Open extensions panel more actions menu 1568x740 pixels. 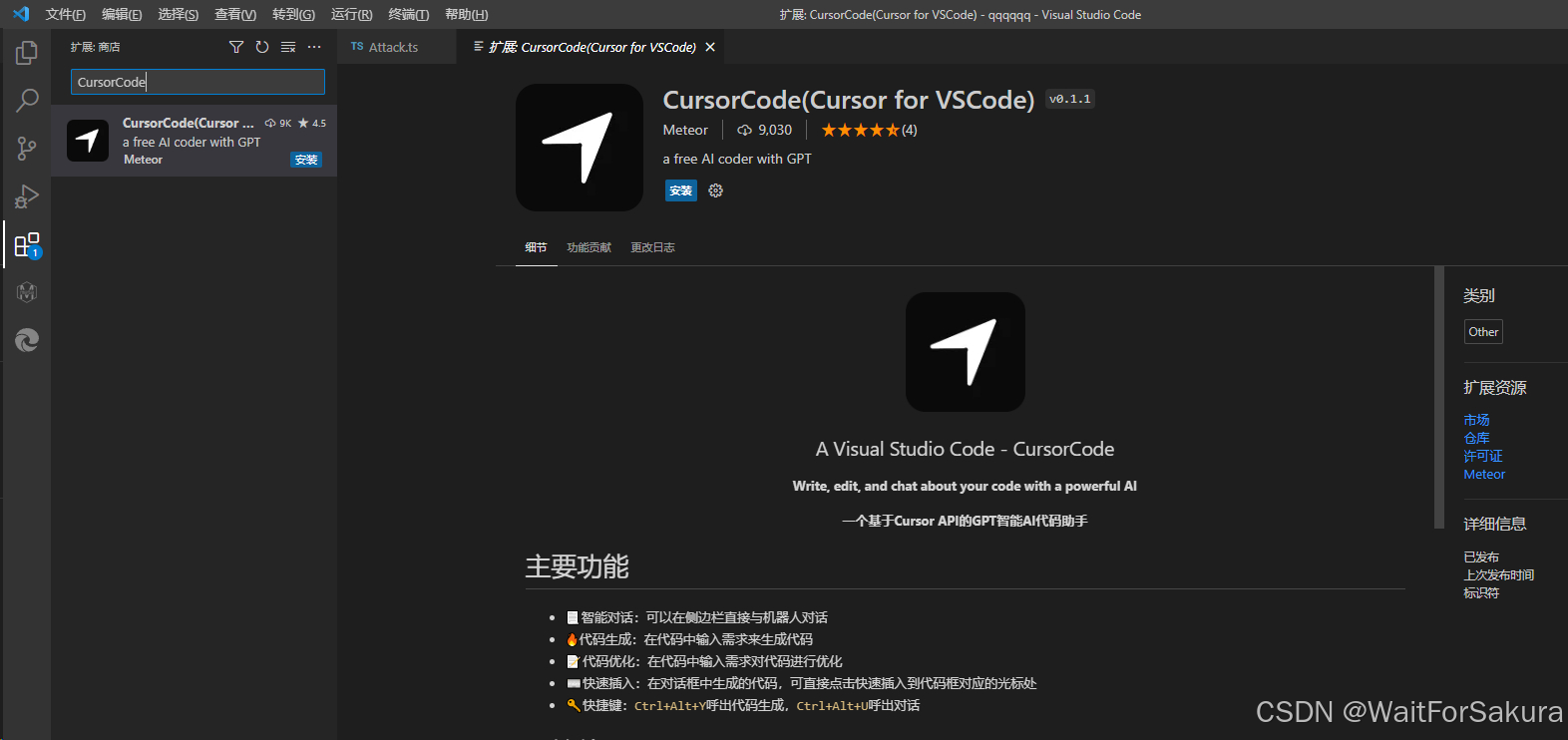coord(314,47)
